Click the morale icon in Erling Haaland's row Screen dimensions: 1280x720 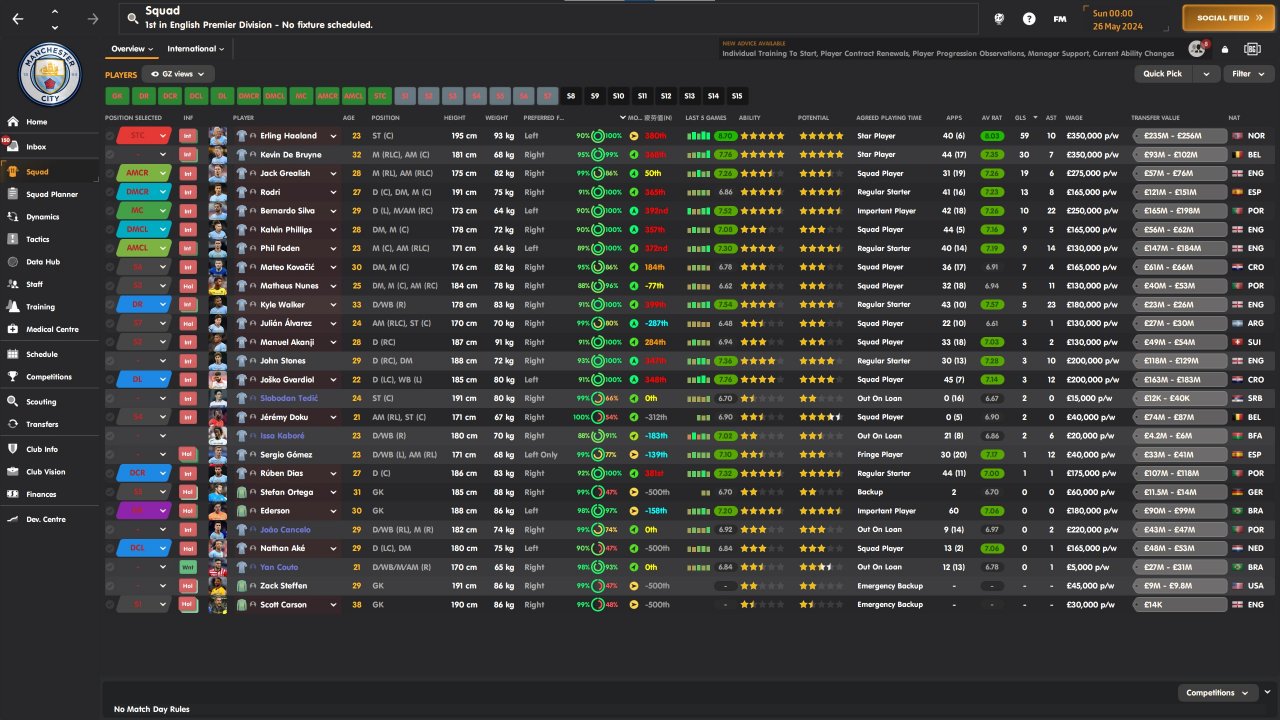(634, 136)
